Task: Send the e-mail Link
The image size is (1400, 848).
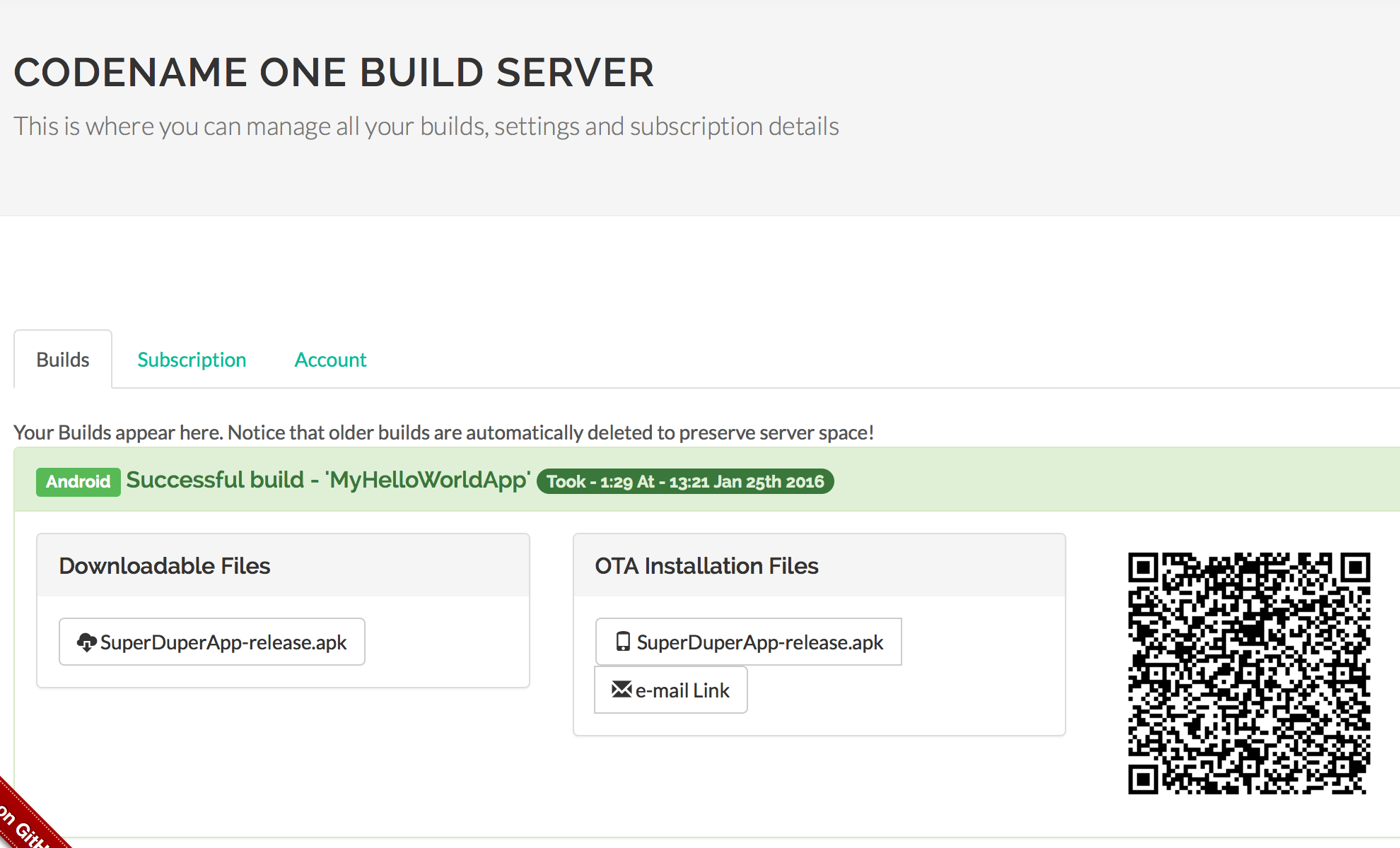Action: coord(671,690)
